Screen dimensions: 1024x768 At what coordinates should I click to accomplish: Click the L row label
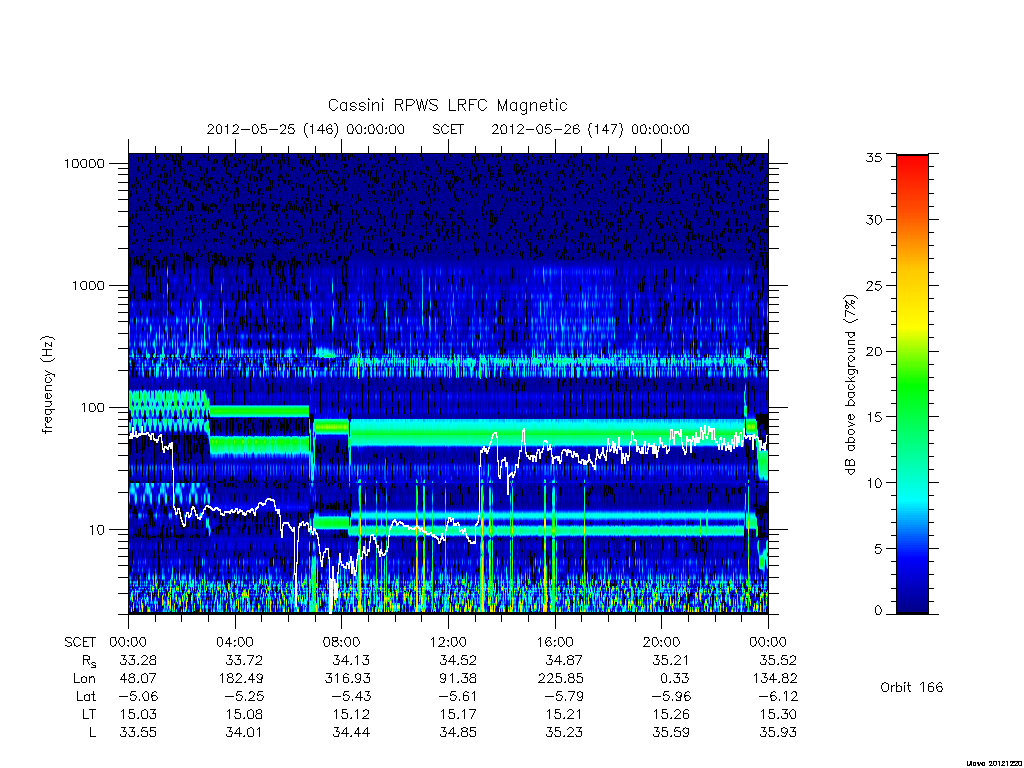point(92,733)
